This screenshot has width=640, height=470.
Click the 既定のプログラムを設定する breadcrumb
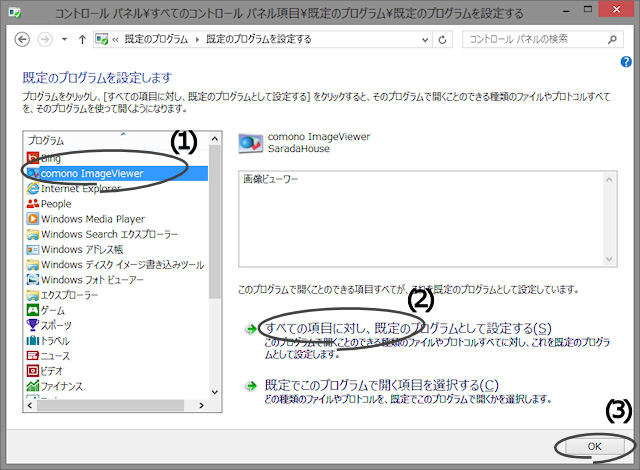click(x=259, y=39)
